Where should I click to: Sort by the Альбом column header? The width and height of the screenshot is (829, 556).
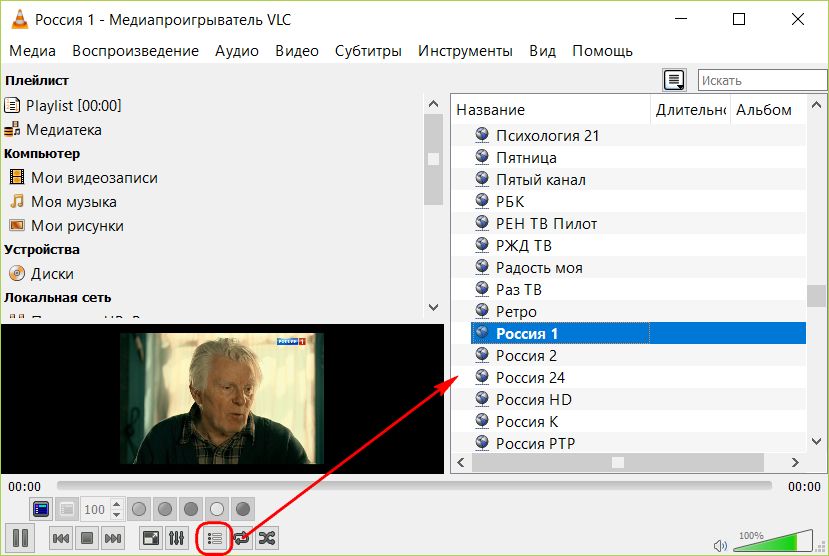pyautogui.click(x=768, y=109)
